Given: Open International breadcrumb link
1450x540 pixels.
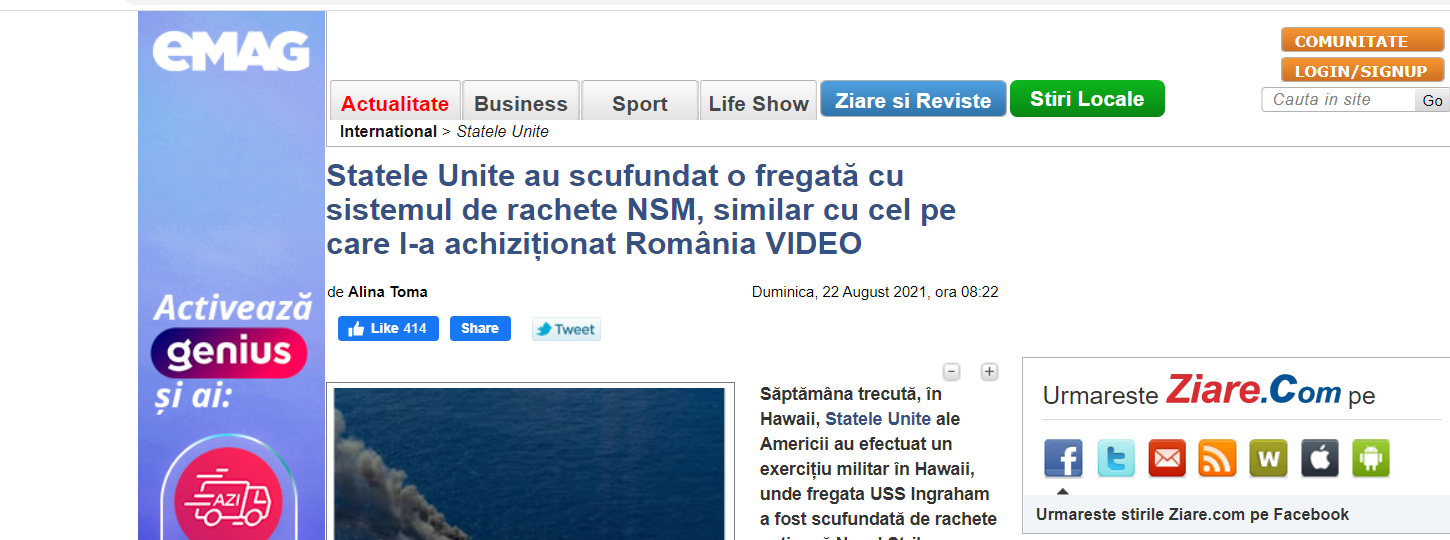Looking at the screenshot, I should 388,131.
